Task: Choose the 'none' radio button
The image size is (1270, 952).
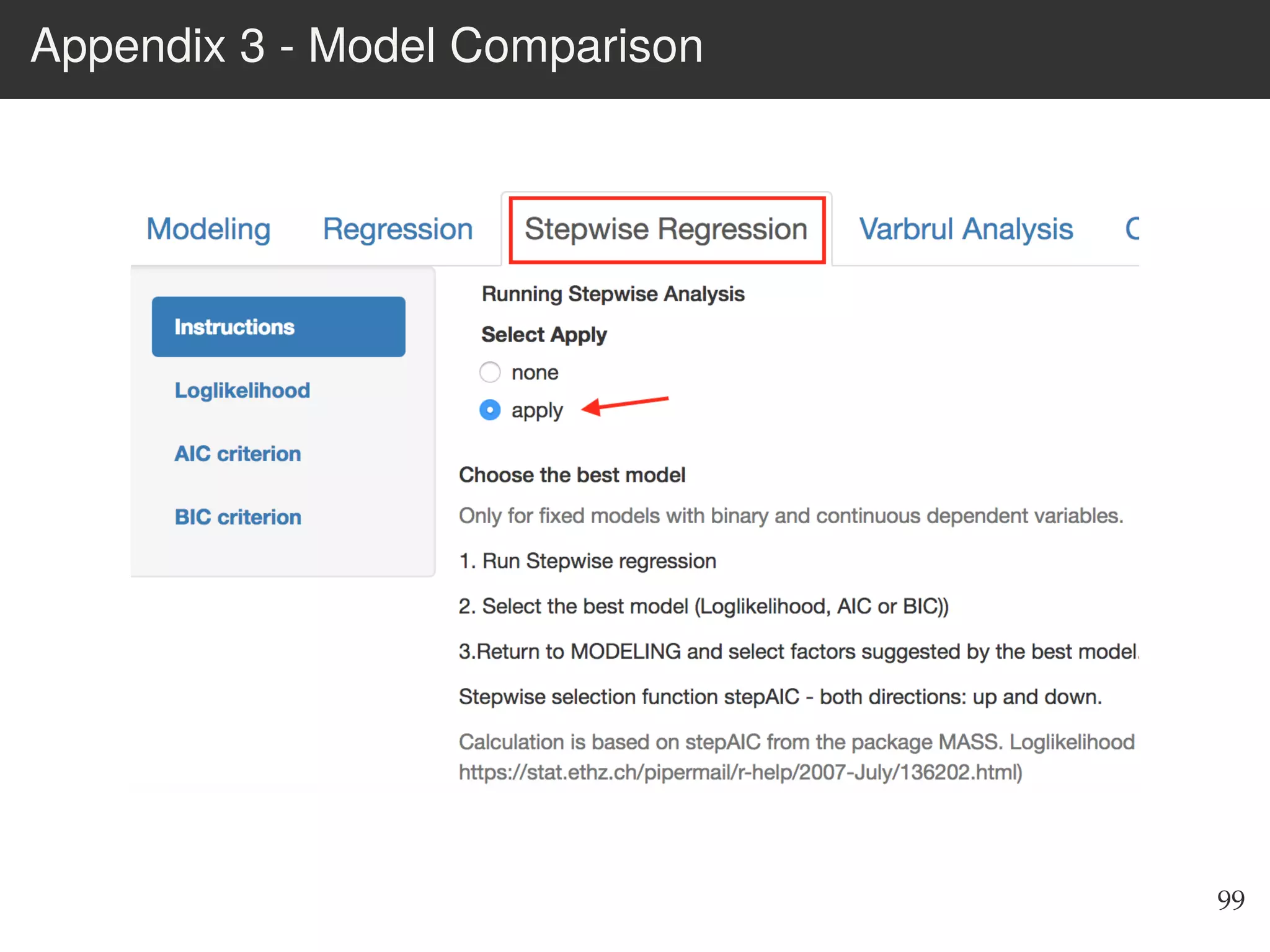Action: point(490,372)
